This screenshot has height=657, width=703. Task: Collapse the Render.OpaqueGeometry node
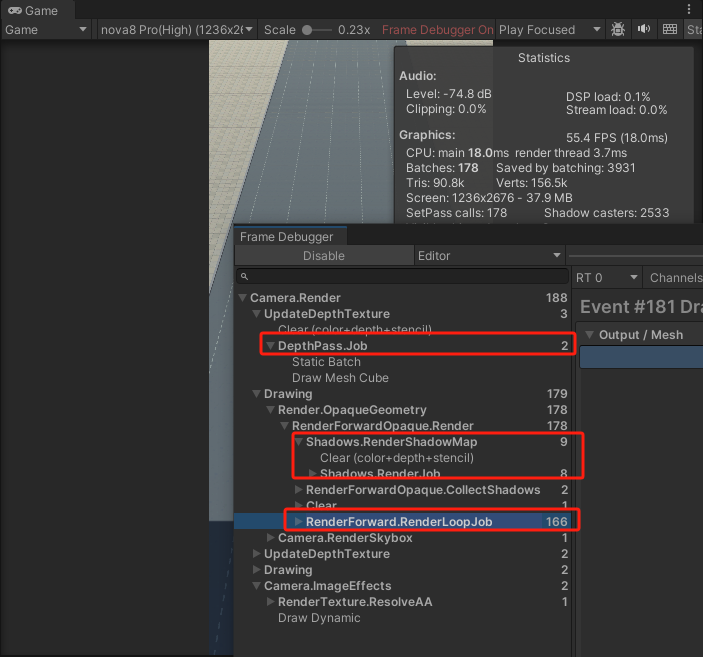pos(270,409)
